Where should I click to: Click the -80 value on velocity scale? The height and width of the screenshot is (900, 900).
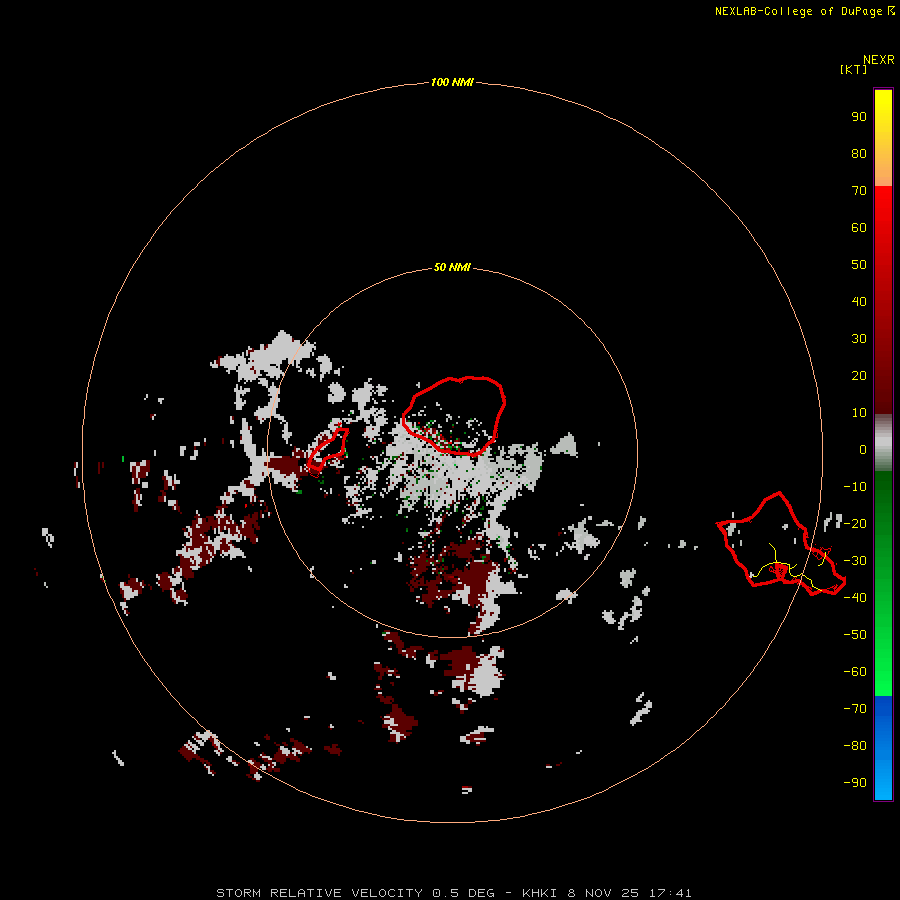coord(855,746)
